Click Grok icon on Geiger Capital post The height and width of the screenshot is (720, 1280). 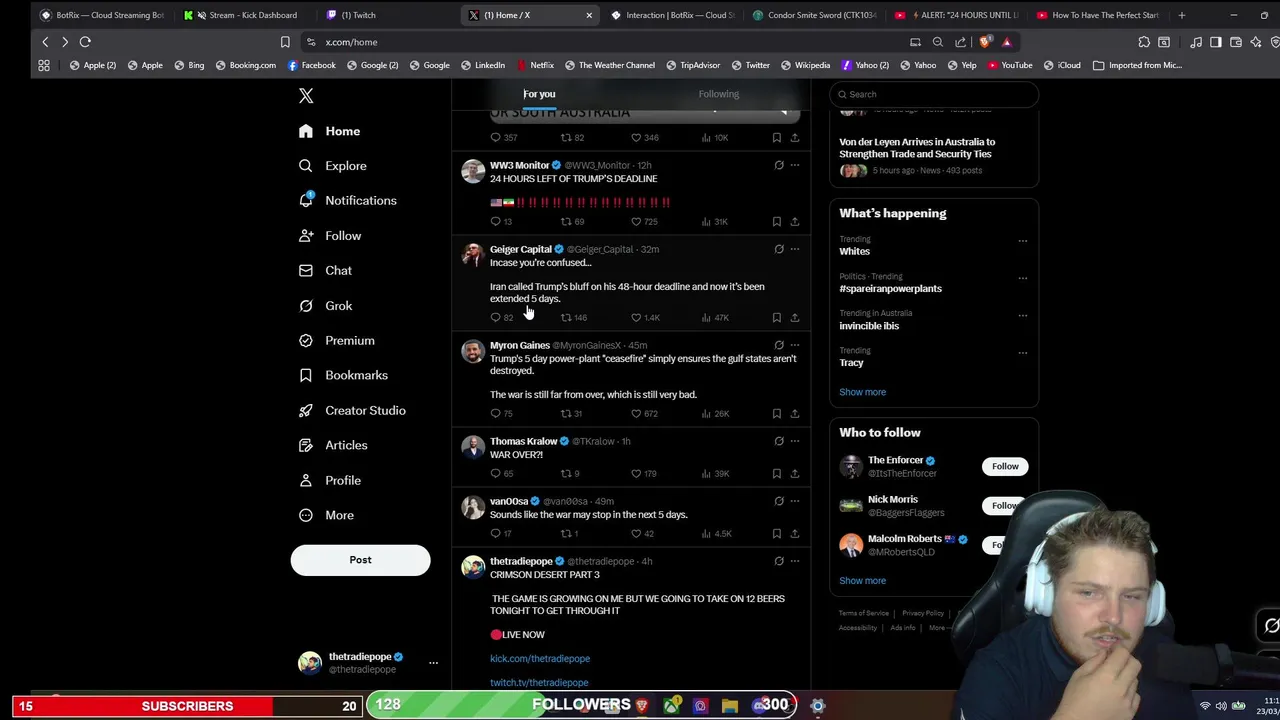[x=779, y=249]
